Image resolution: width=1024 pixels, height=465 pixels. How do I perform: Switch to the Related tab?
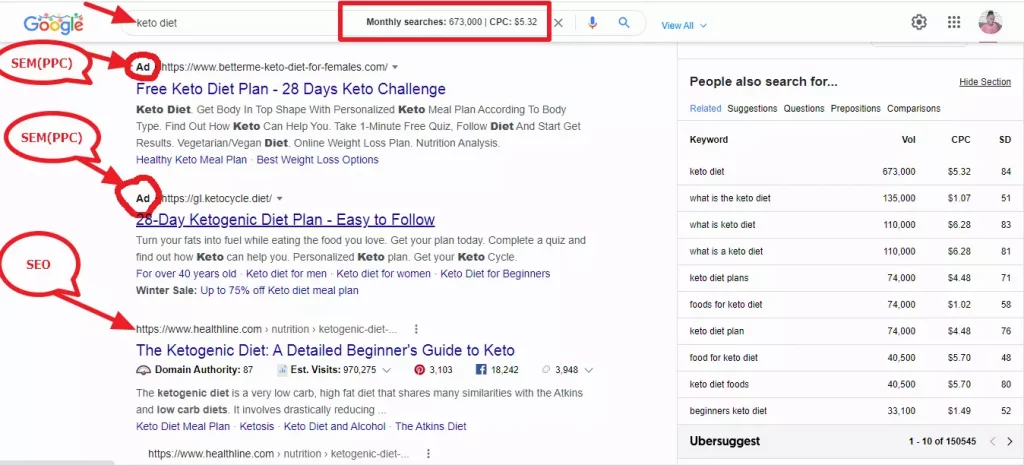coord(705,108)
